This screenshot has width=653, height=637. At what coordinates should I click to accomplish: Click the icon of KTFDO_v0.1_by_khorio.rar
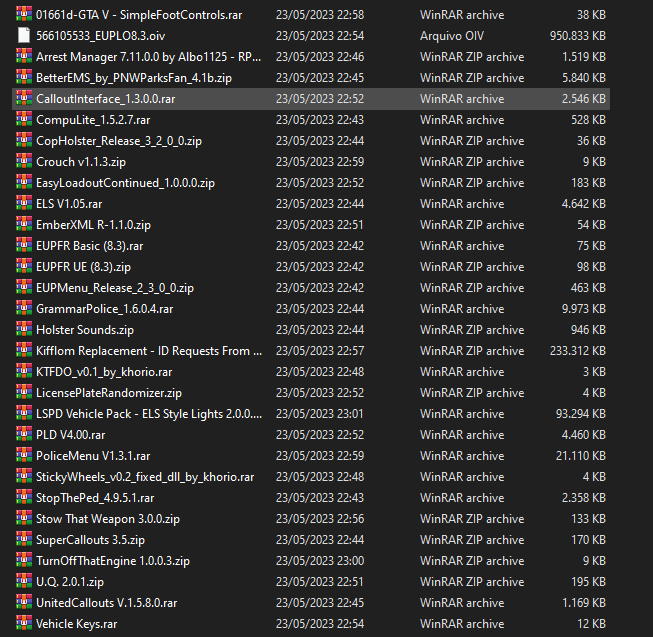[x=24, y=371]
